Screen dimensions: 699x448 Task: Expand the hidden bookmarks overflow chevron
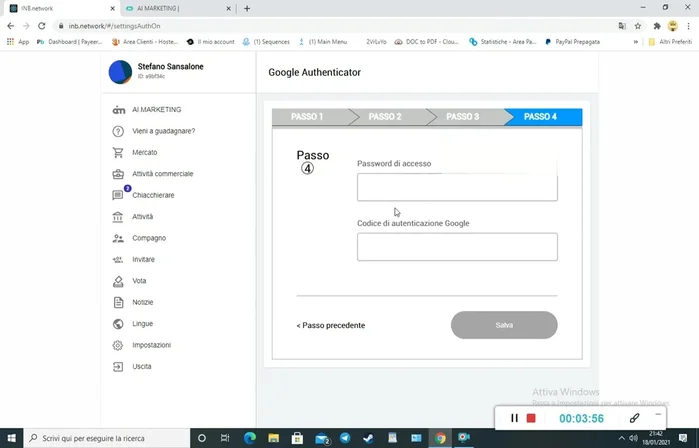[636, 42]
